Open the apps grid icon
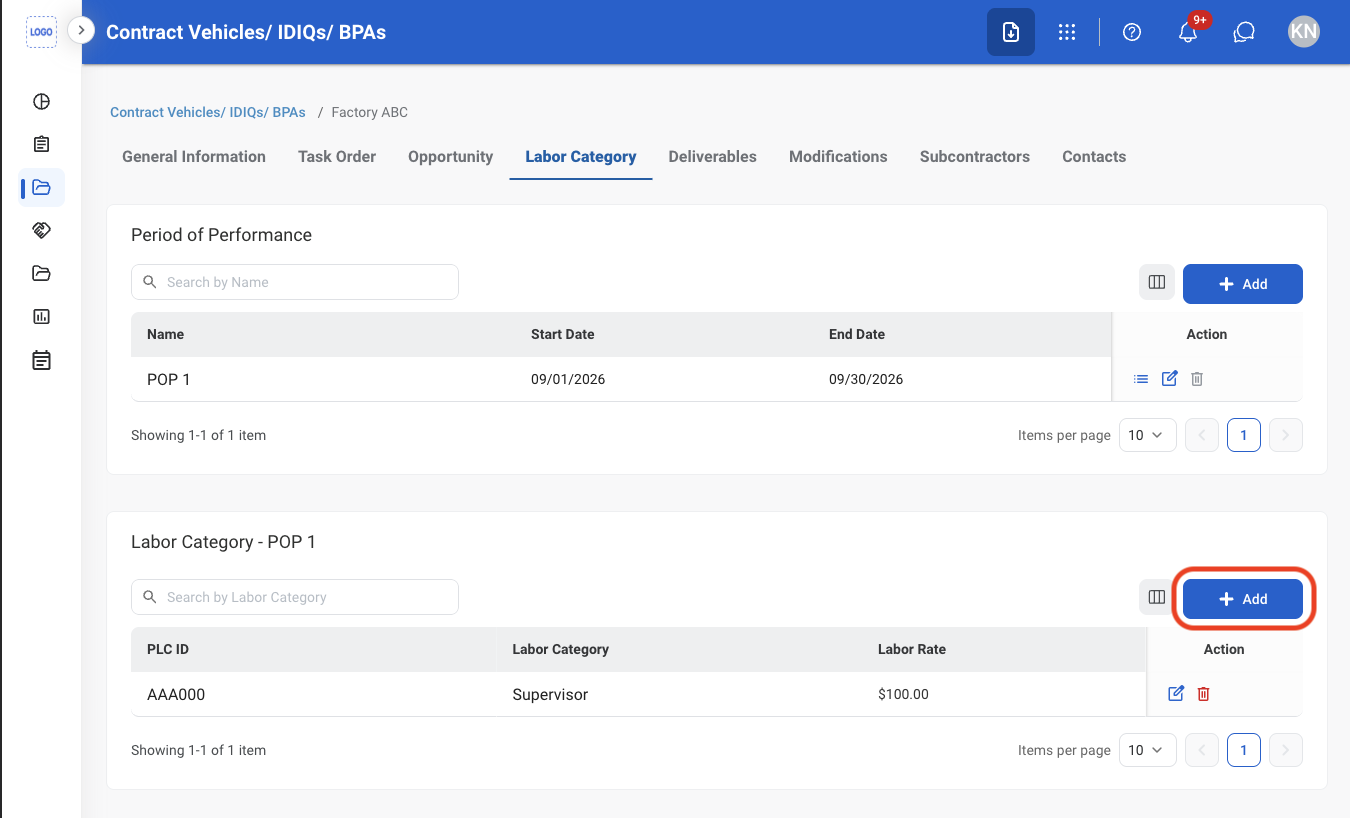 tap(1067, 32)
